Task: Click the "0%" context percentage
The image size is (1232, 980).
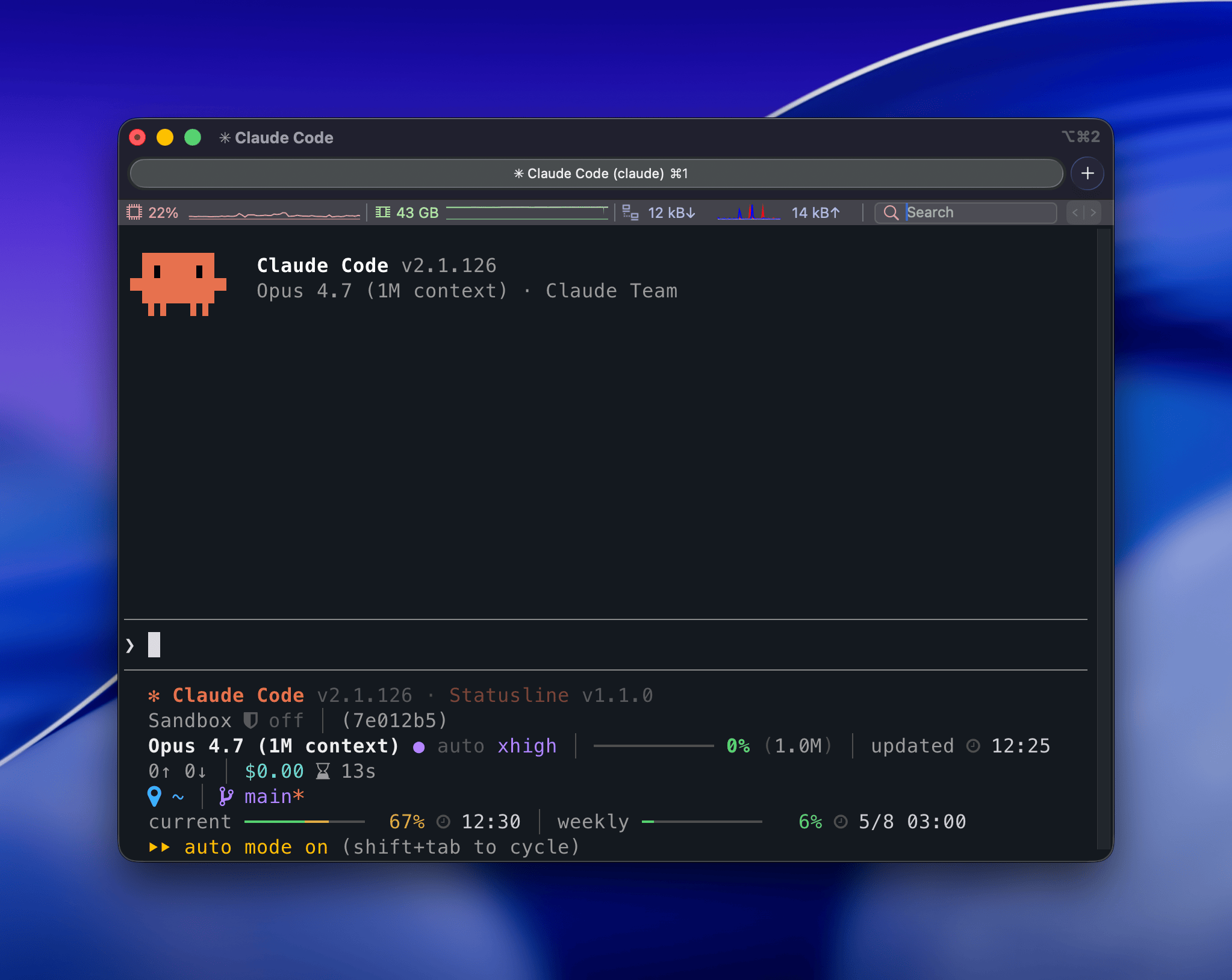Action: (738, 746)
